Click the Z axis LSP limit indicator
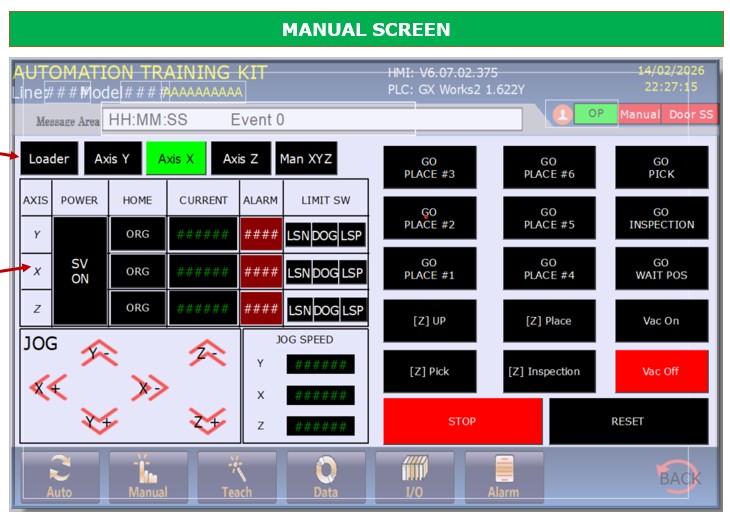This screenshot has height=518, width=730. coord(352,310)
